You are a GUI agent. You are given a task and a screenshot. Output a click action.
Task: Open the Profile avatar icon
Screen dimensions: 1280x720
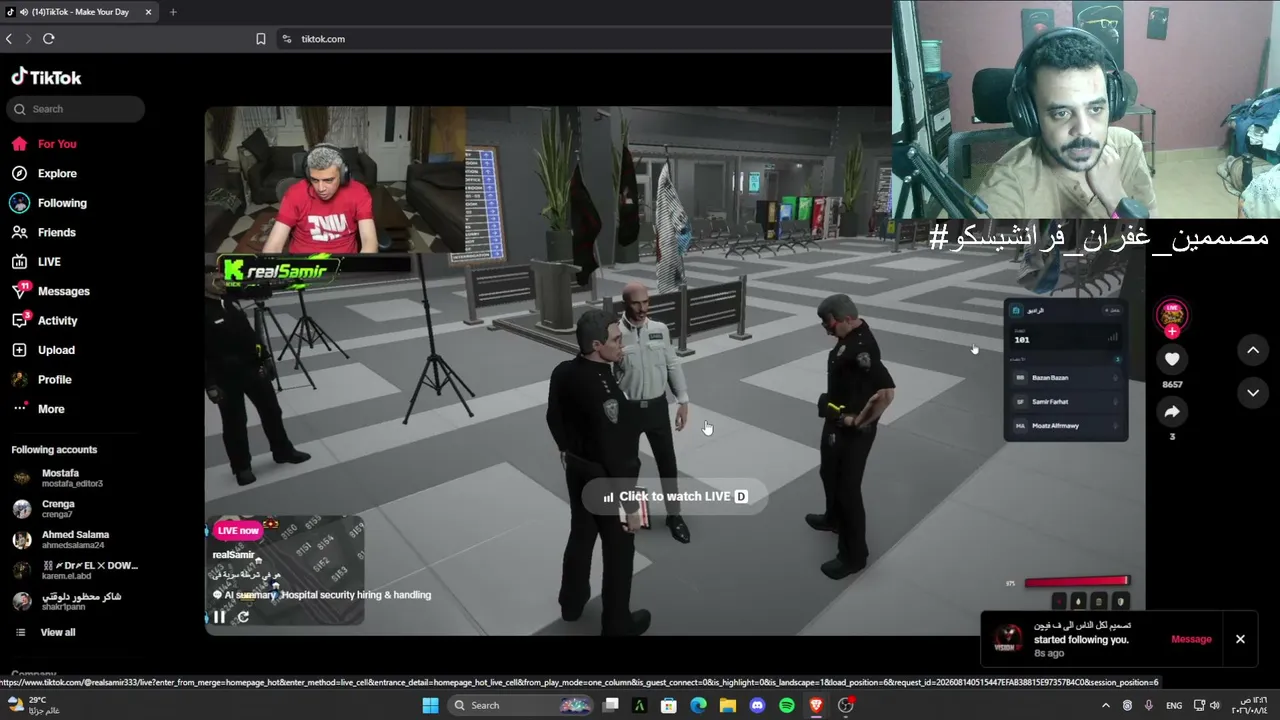[19, 380]
